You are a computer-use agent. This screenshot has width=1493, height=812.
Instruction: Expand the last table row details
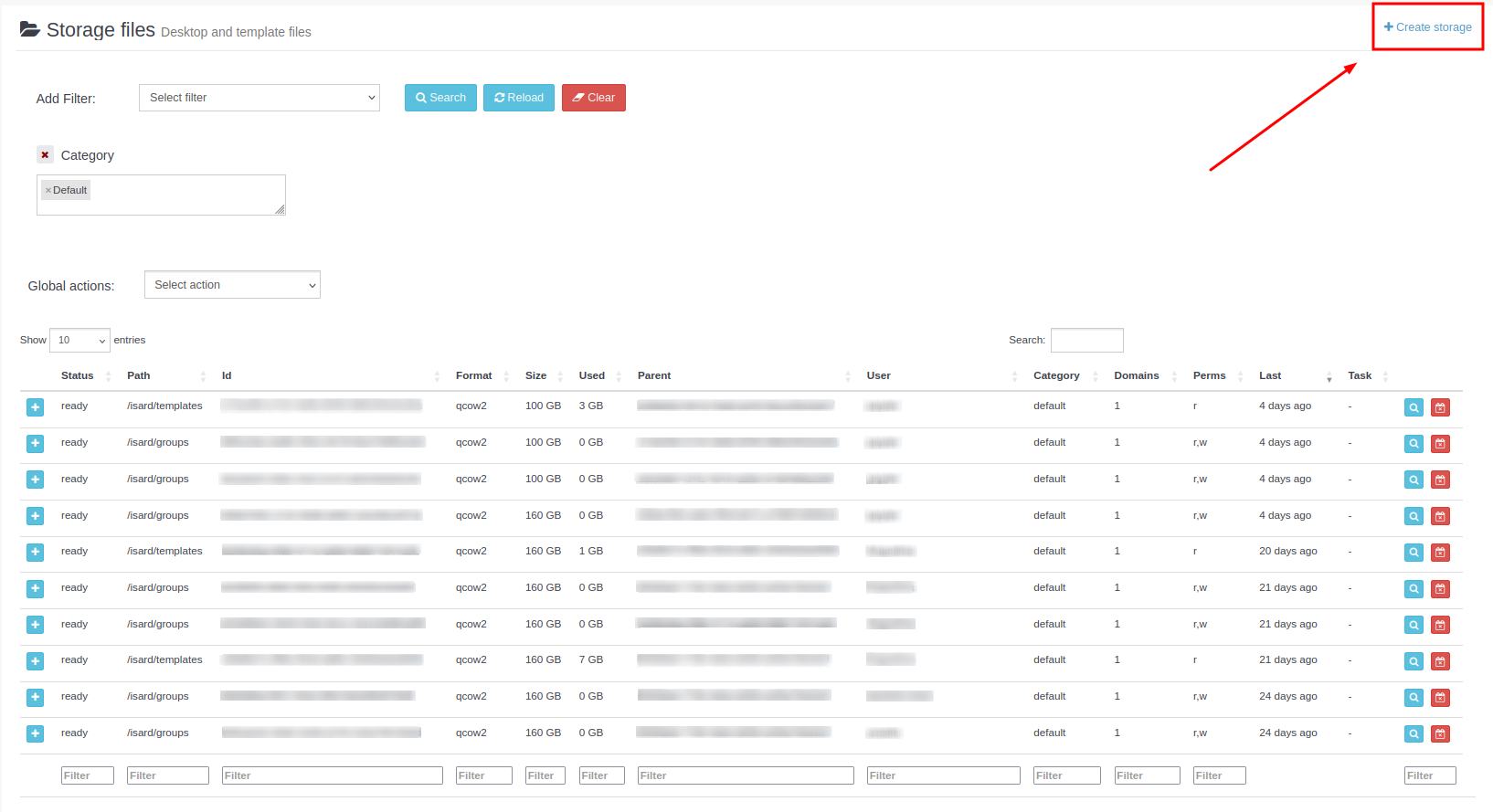pos(35,734)
